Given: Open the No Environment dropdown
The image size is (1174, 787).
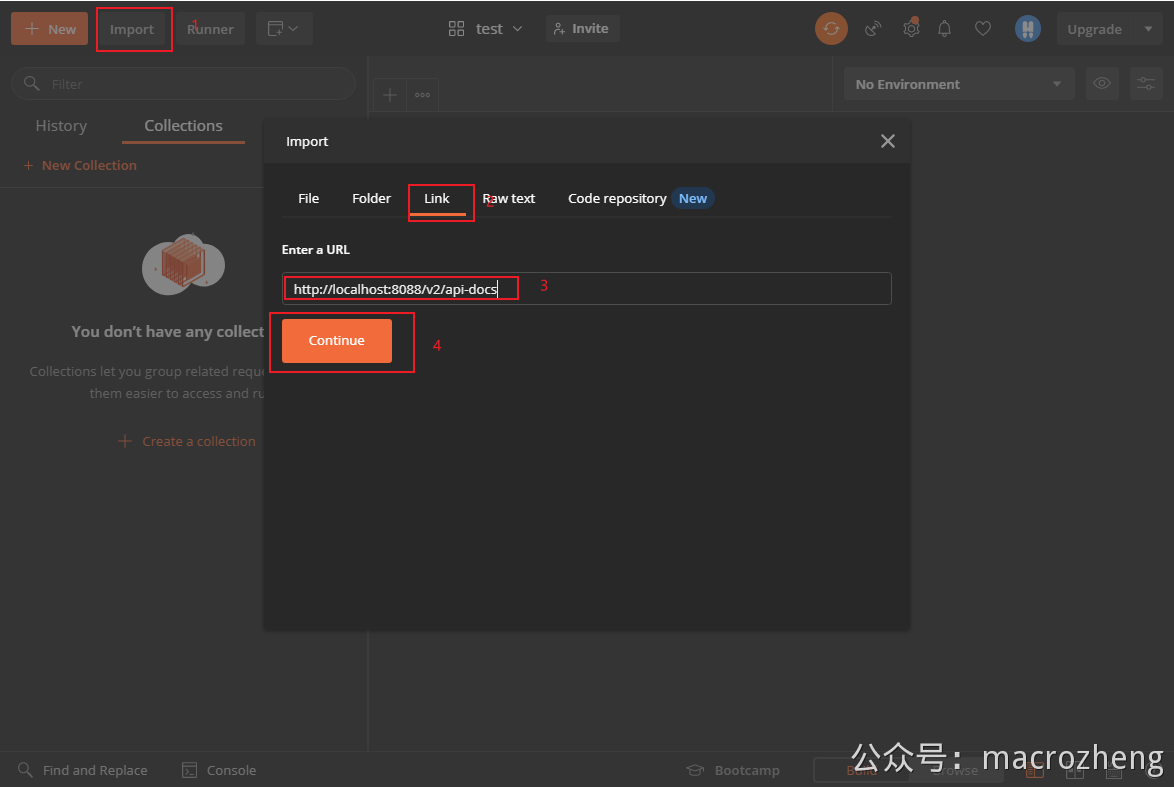Looking at the screenshot, I should coord(959,84).
